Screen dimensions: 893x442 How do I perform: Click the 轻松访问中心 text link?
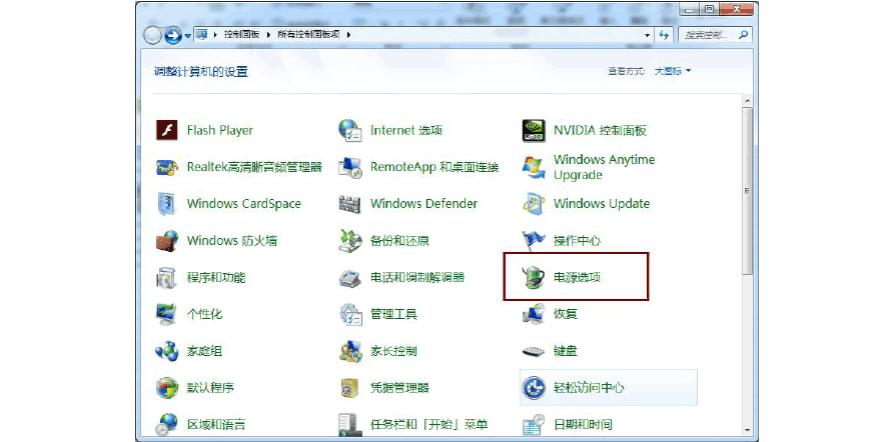coord(589,388)
